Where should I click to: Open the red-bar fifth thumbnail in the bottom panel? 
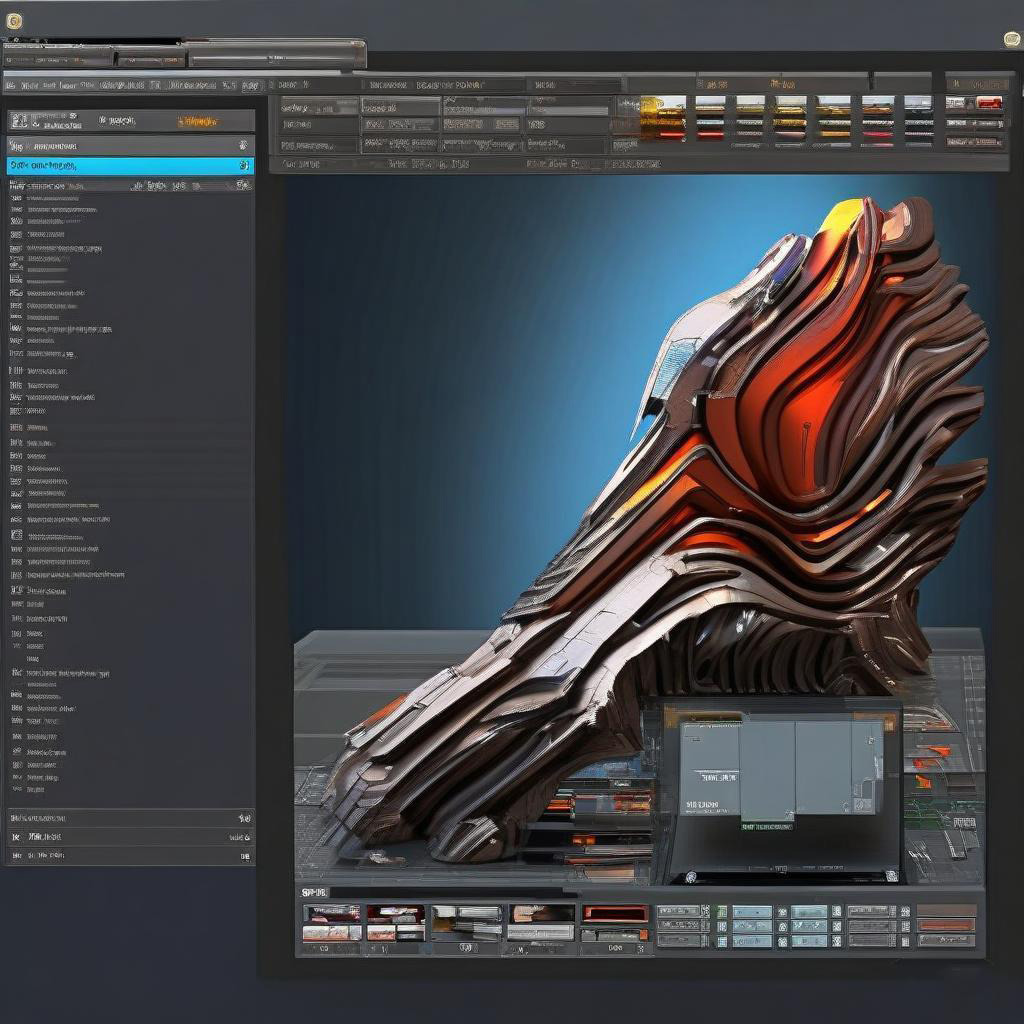615,923
